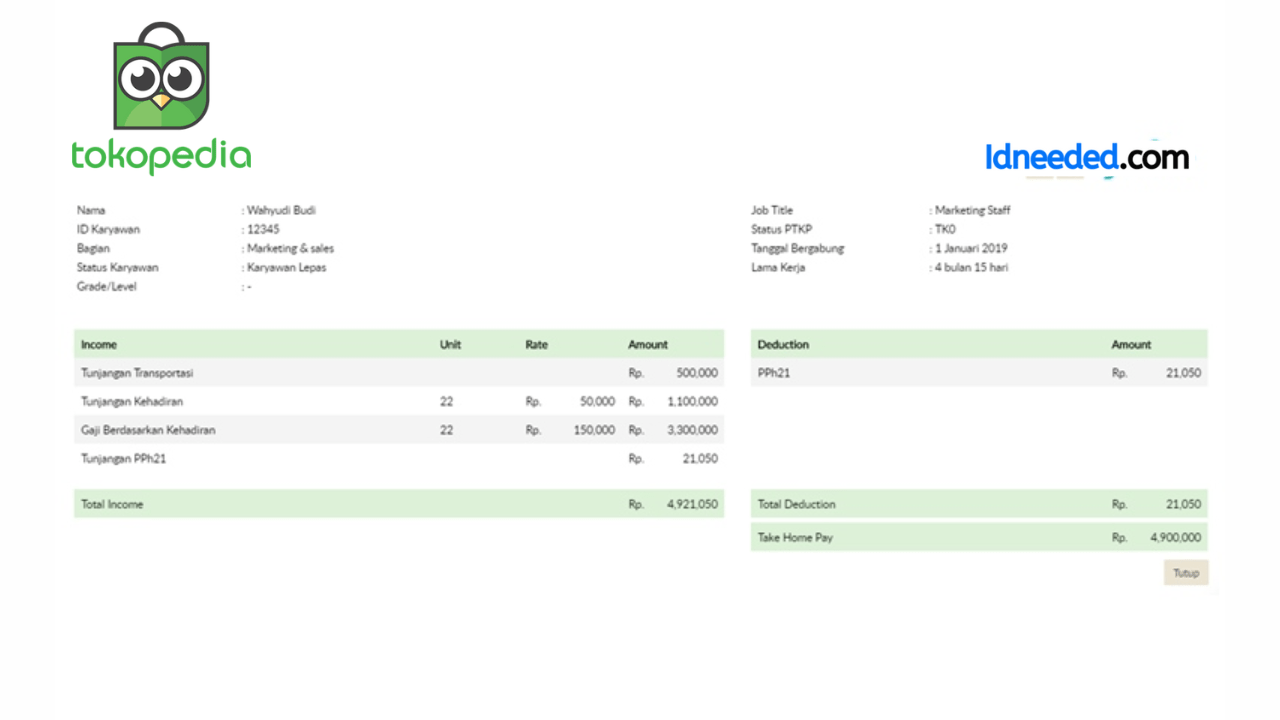The height and width of the screenshot is (720, 1280).
Task: Click the Deduction column header
Action: [x=783, y=344]
